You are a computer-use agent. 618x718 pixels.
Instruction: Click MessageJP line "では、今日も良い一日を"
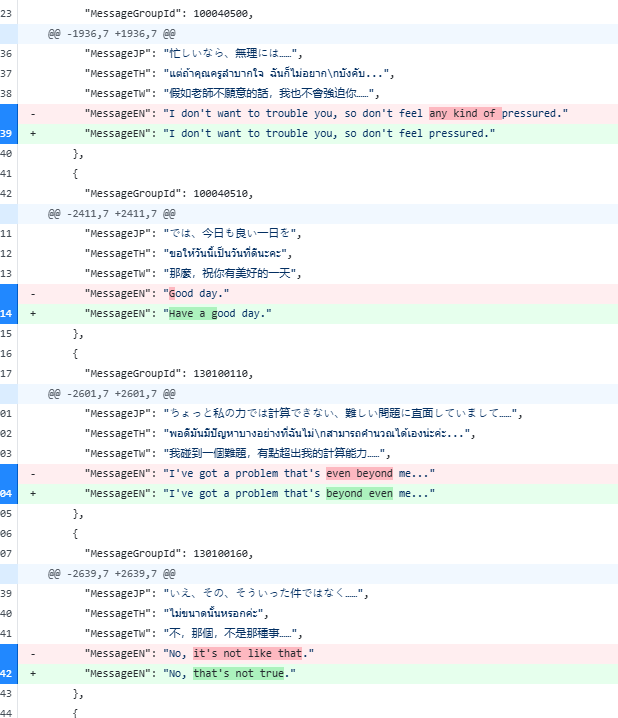193,234
